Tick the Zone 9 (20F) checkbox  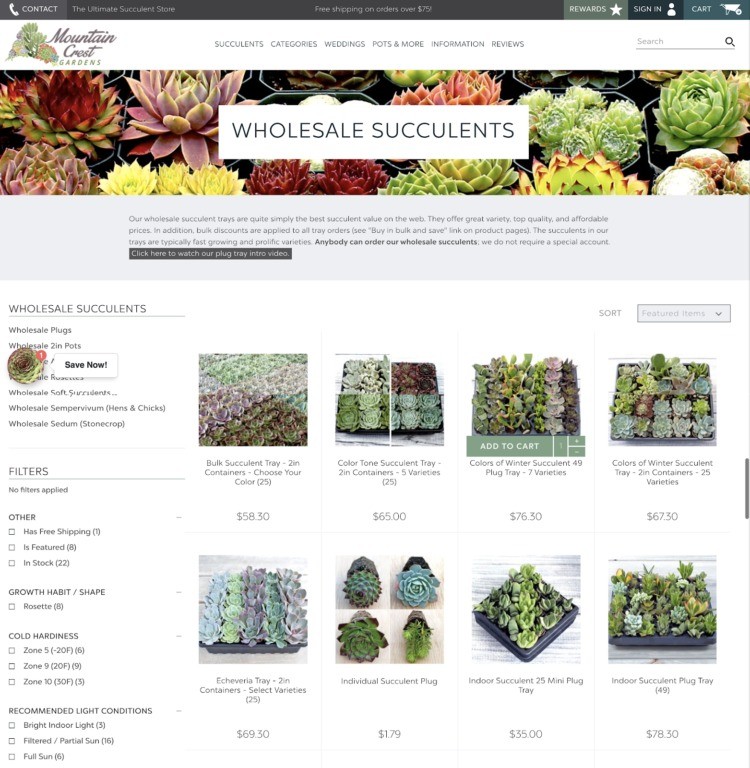12,666
